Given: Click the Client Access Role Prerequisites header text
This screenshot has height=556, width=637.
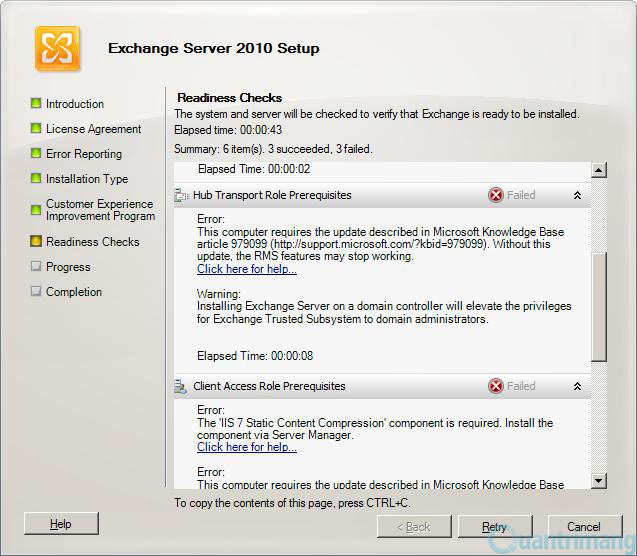Looking at the screenshot, I should click(x=269, y=386).
